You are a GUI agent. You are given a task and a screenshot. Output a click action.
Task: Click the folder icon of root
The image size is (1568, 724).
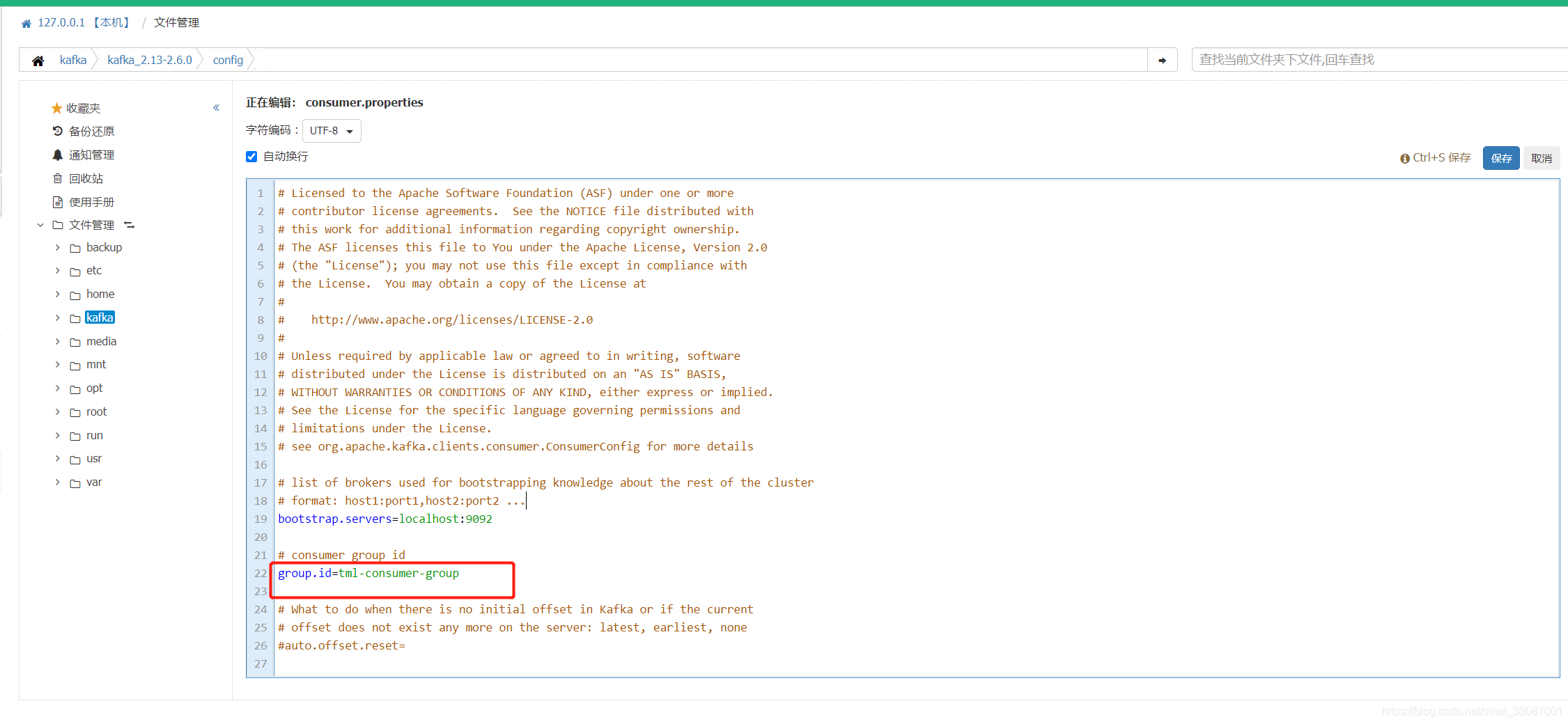click(75, 412)
